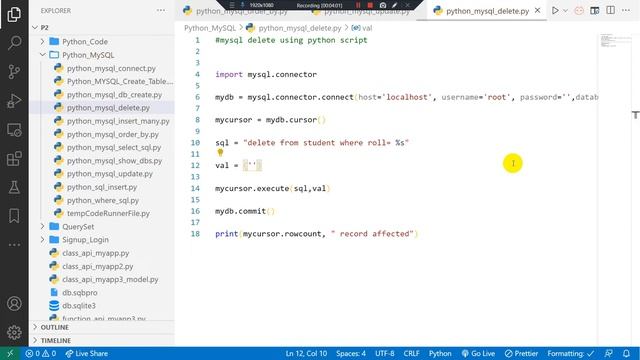Open the feedback icon in status bar

tap(609, 353)
